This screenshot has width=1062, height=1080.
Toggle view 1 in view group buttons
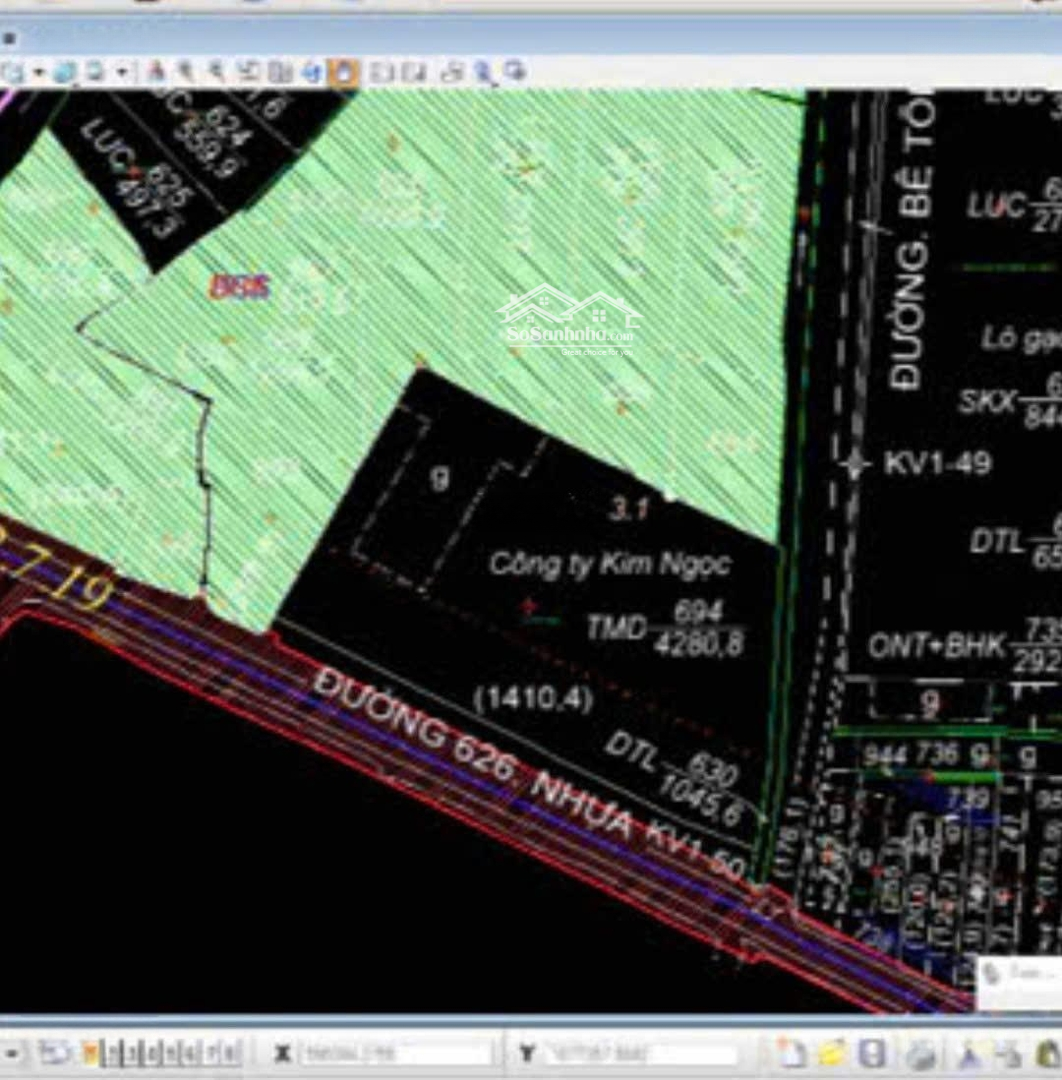[x=110, y=1053]
